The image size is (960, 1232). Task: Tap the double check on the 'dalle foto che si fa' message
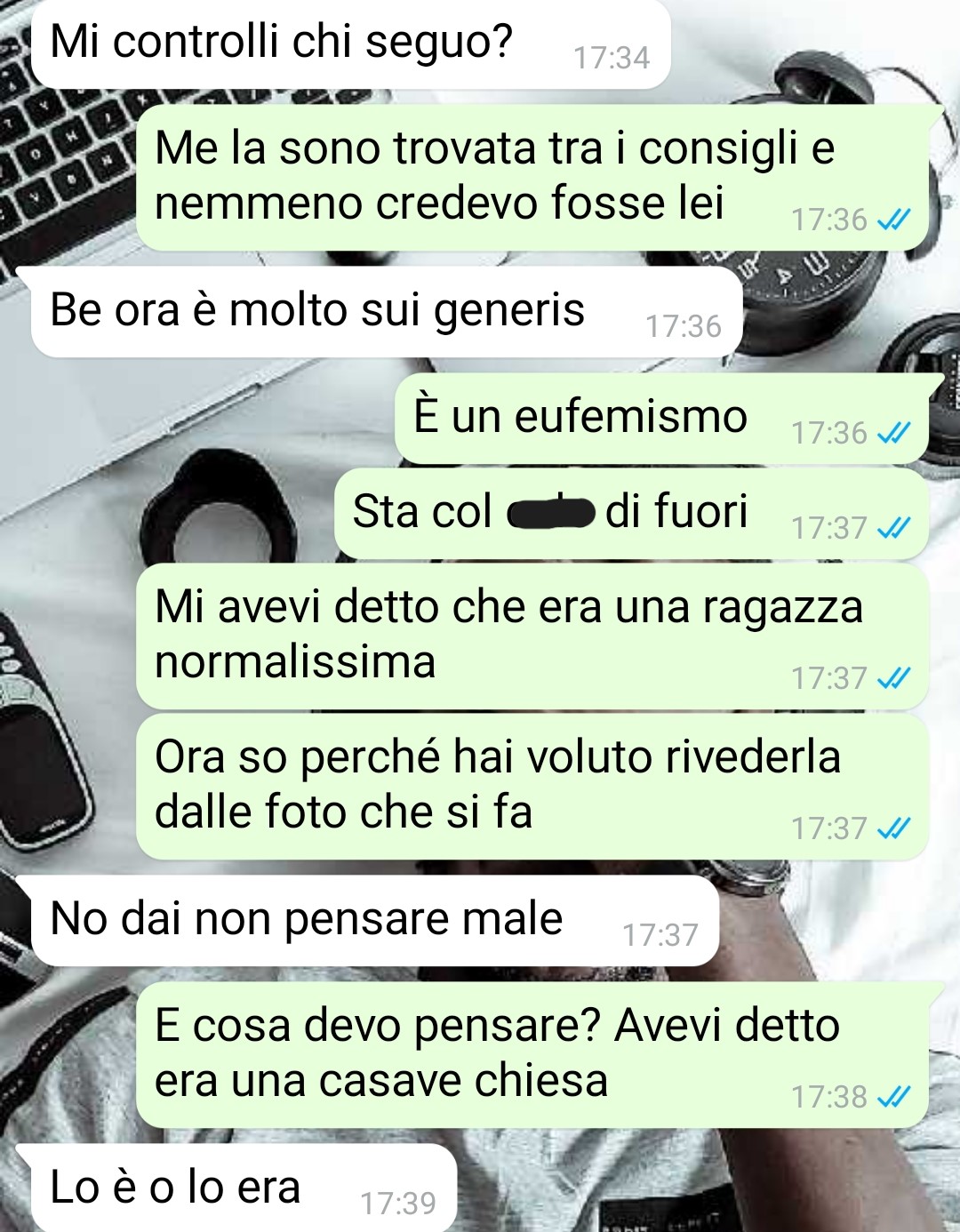pyautogui.click(x=893, y=828)
